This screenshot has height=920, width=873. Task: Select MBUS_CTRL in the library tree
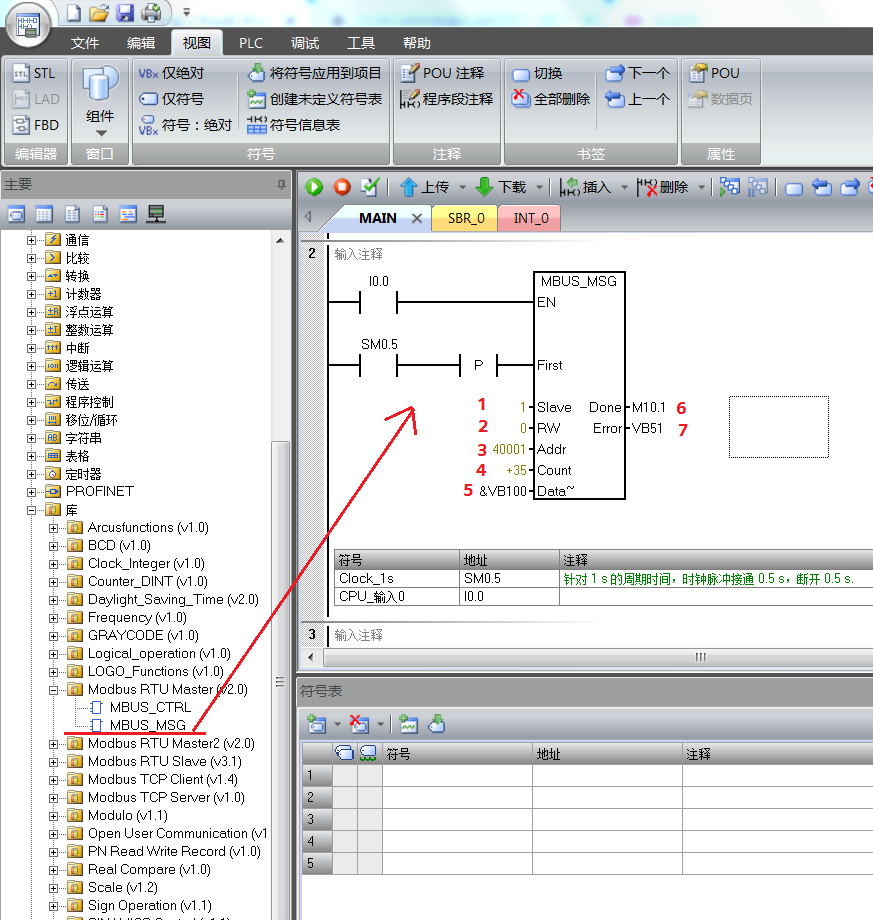click(x=150, y=708)
